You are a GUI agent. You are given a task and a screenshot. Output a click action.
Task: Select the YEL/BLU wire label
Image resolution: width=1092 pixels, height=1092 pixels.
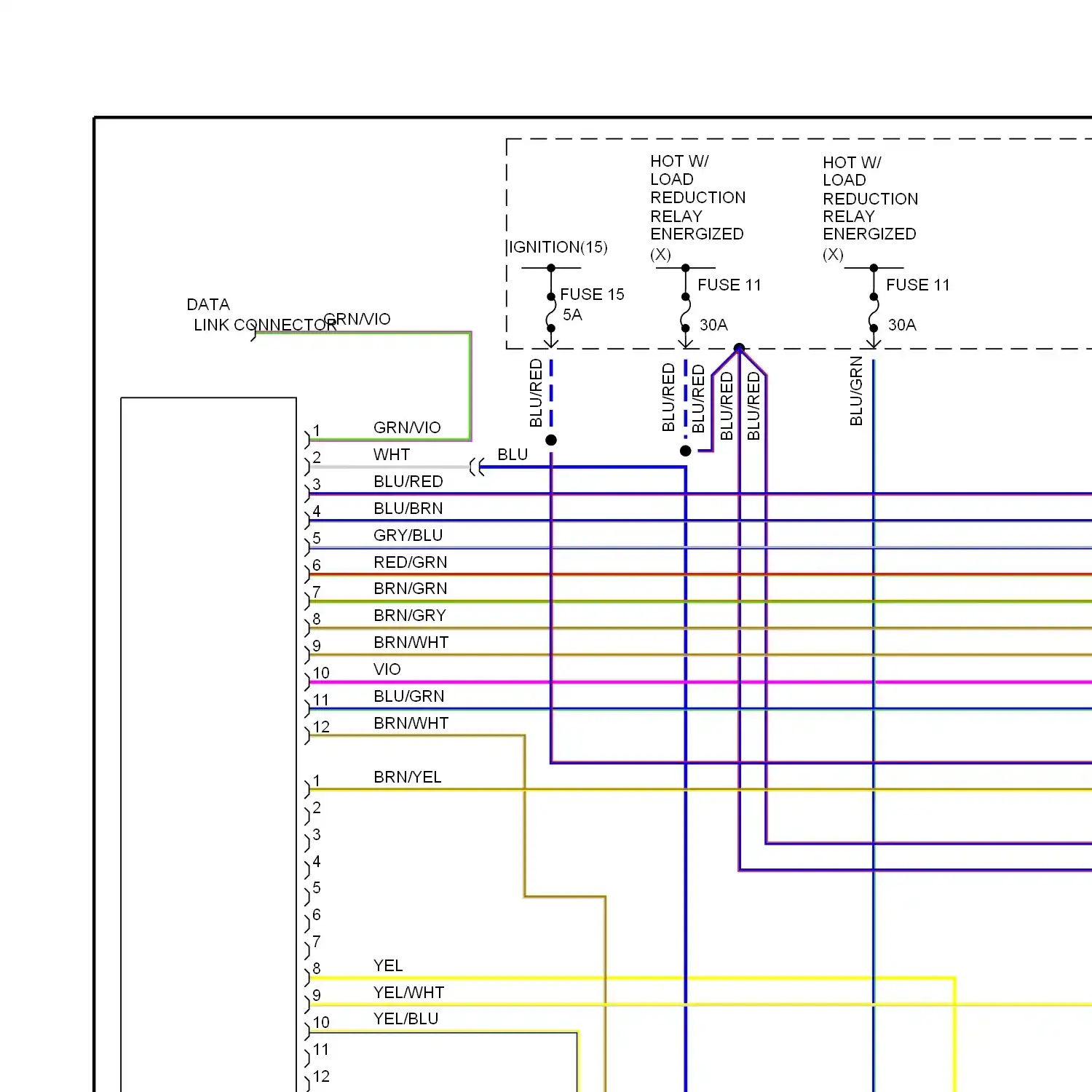(405, 1018)
